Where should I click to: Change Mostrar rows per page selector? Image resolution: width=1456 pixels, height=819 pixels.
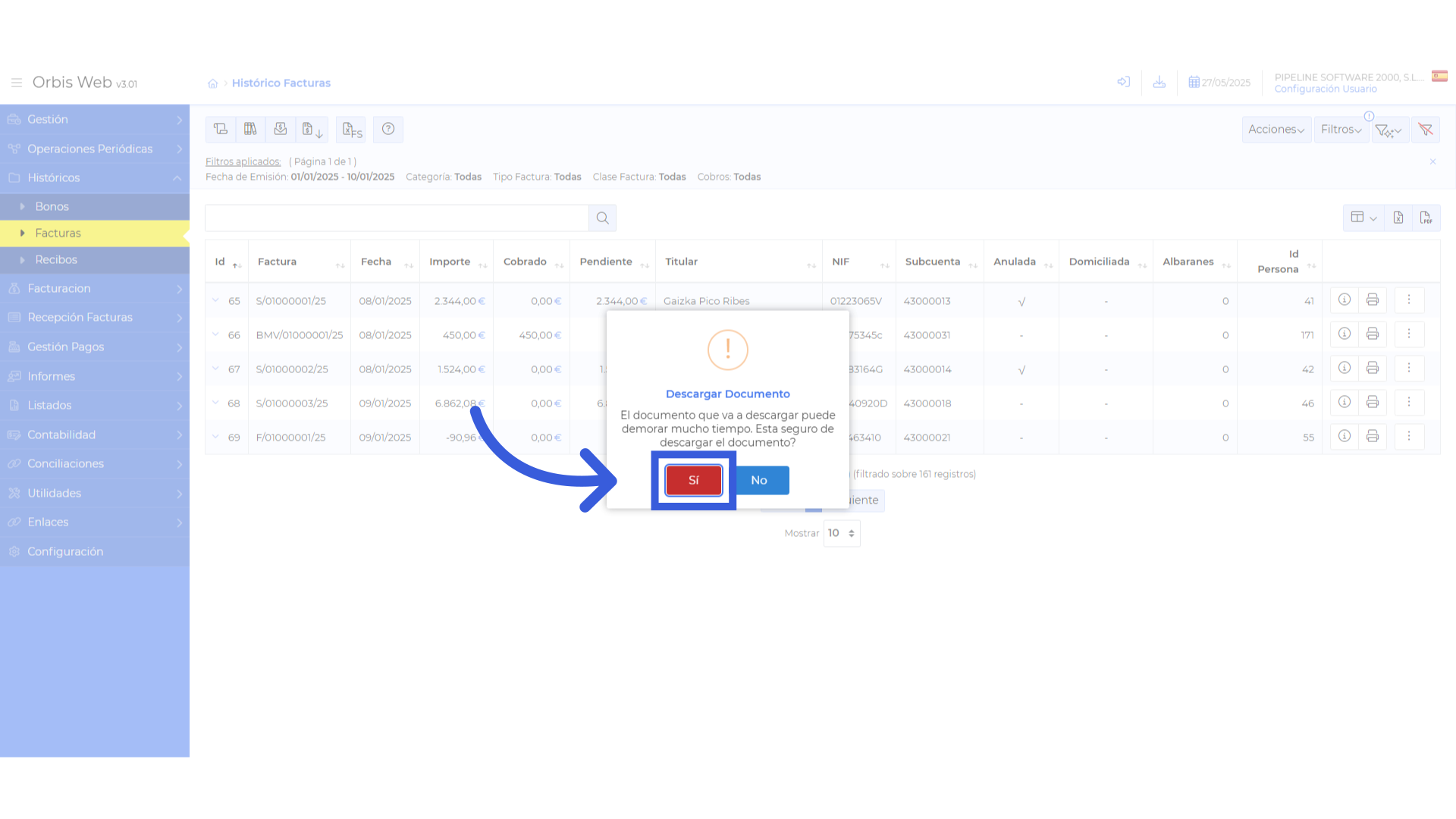tap(842, 533)
